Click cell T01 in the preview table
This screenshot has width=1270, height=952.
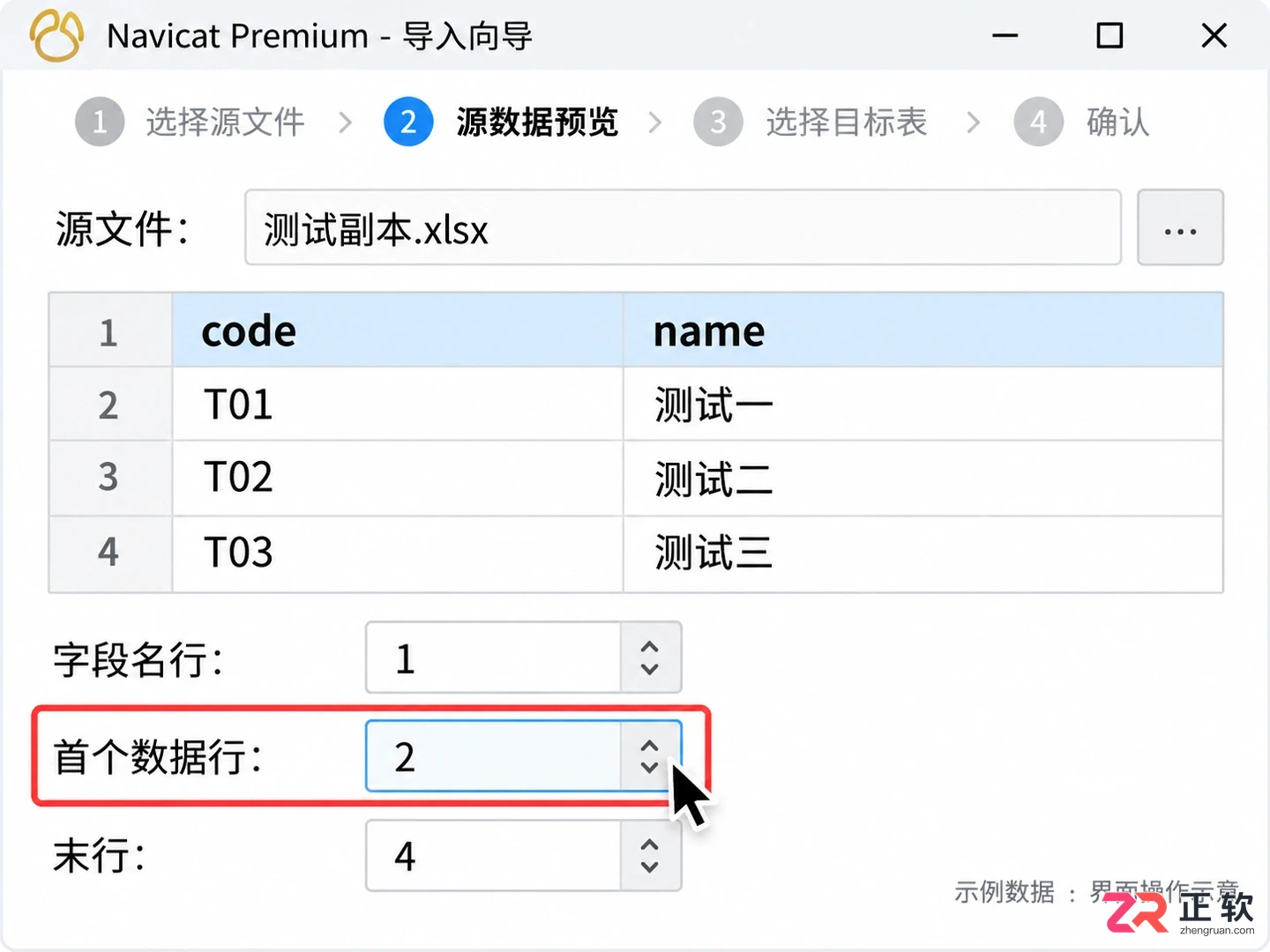click(398, 405)
